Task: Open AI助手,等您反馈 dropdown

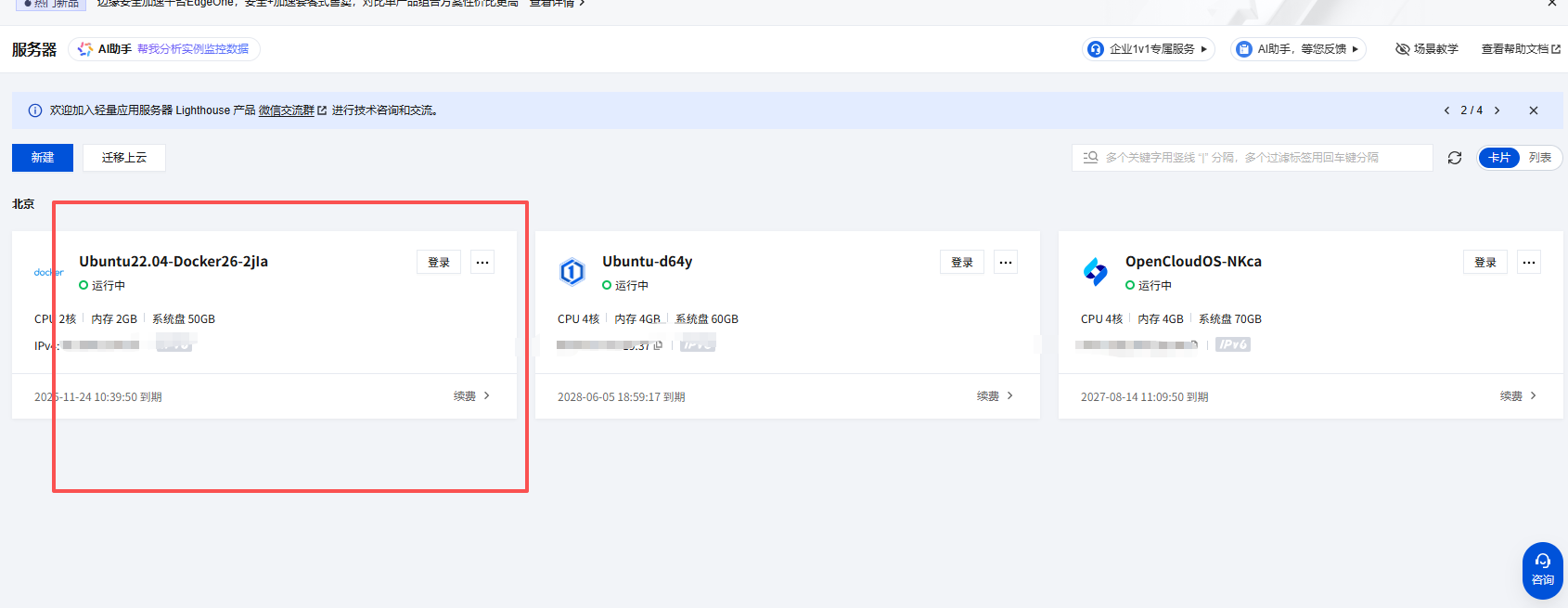Action: pos(1298,49)
